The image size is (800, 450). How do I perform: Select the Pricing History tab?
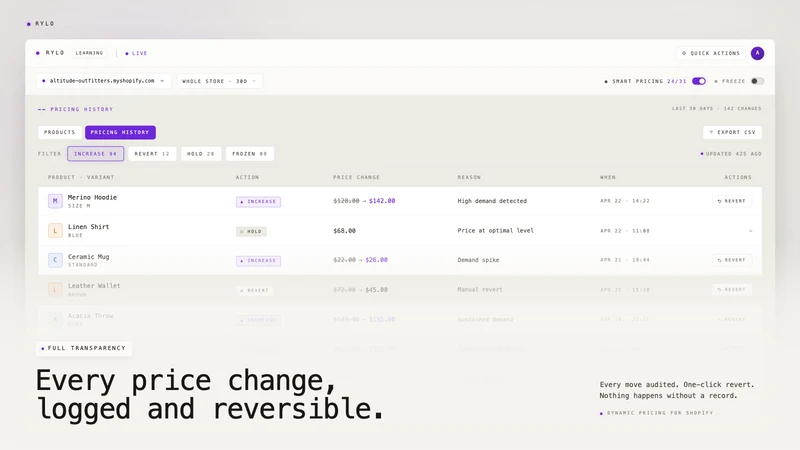[x=120, y=132]
